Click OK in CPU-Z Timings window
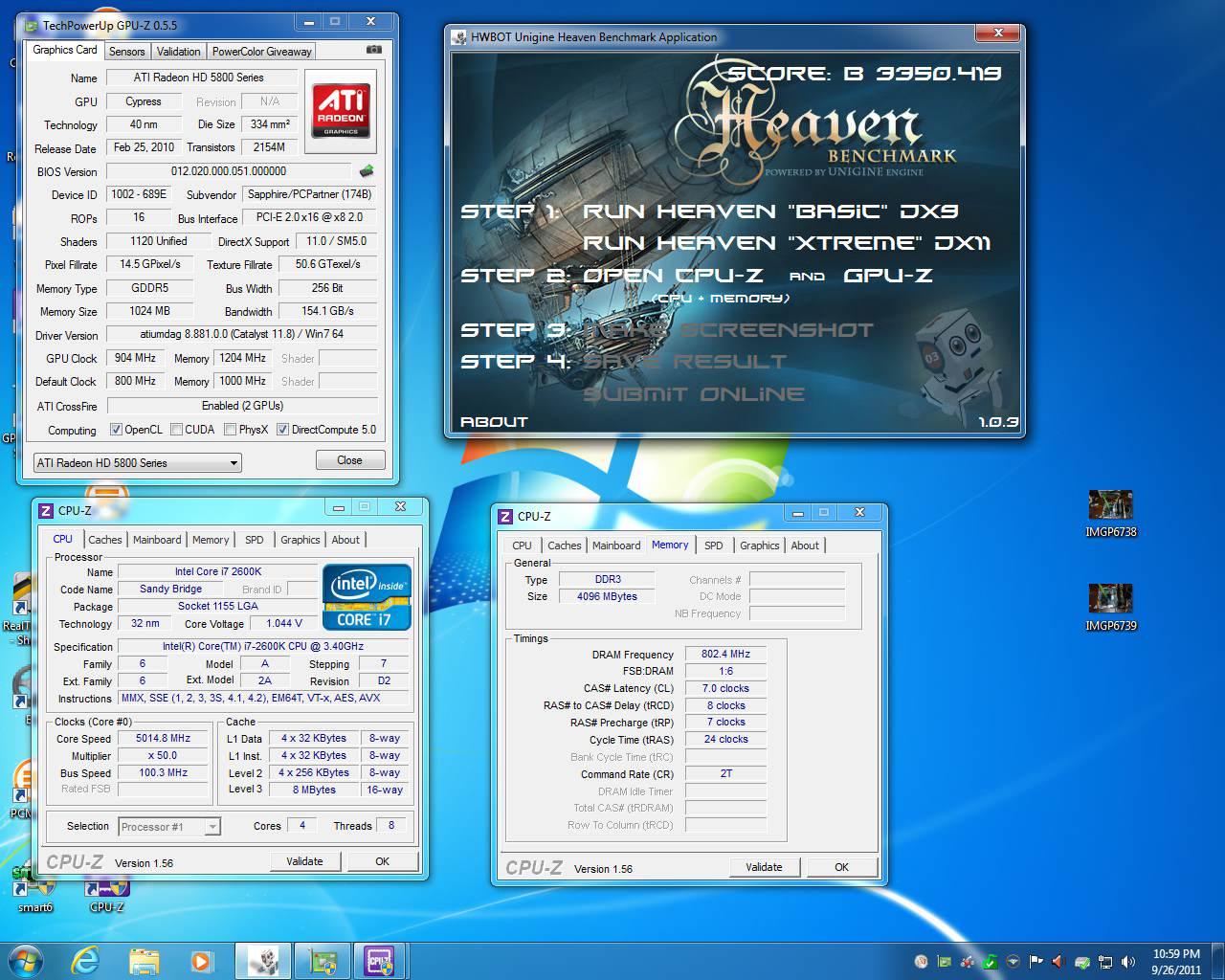 tap(841, 867)
